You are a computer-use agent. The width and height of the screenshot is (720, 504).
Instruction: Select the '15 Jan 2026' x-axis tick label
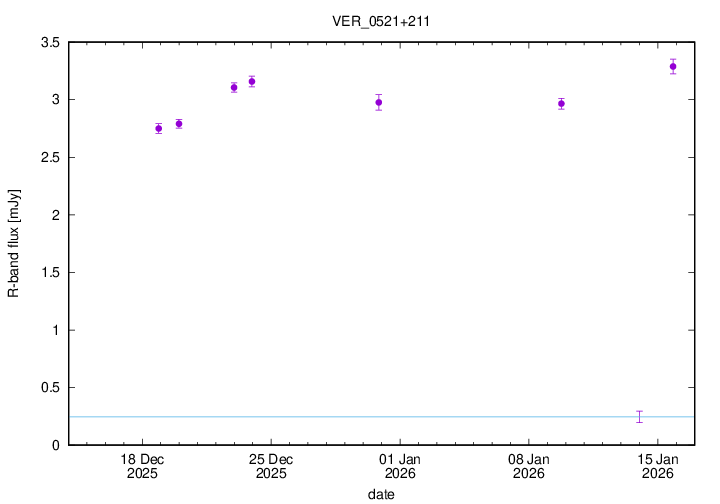[x=657, y=466]
